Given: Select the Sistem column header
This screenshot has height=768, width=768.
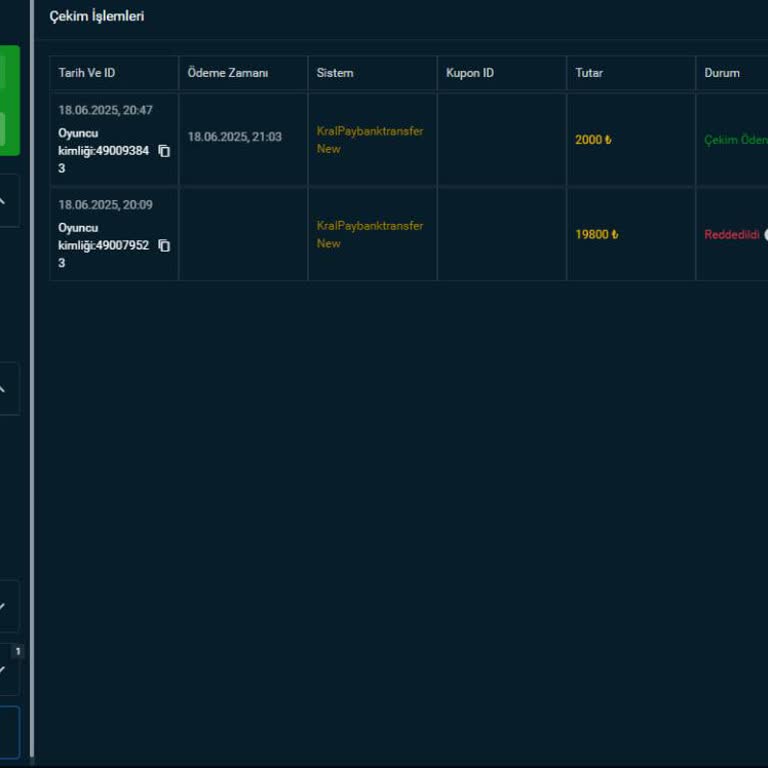Looking at the screenshot, I should [335, 73].
